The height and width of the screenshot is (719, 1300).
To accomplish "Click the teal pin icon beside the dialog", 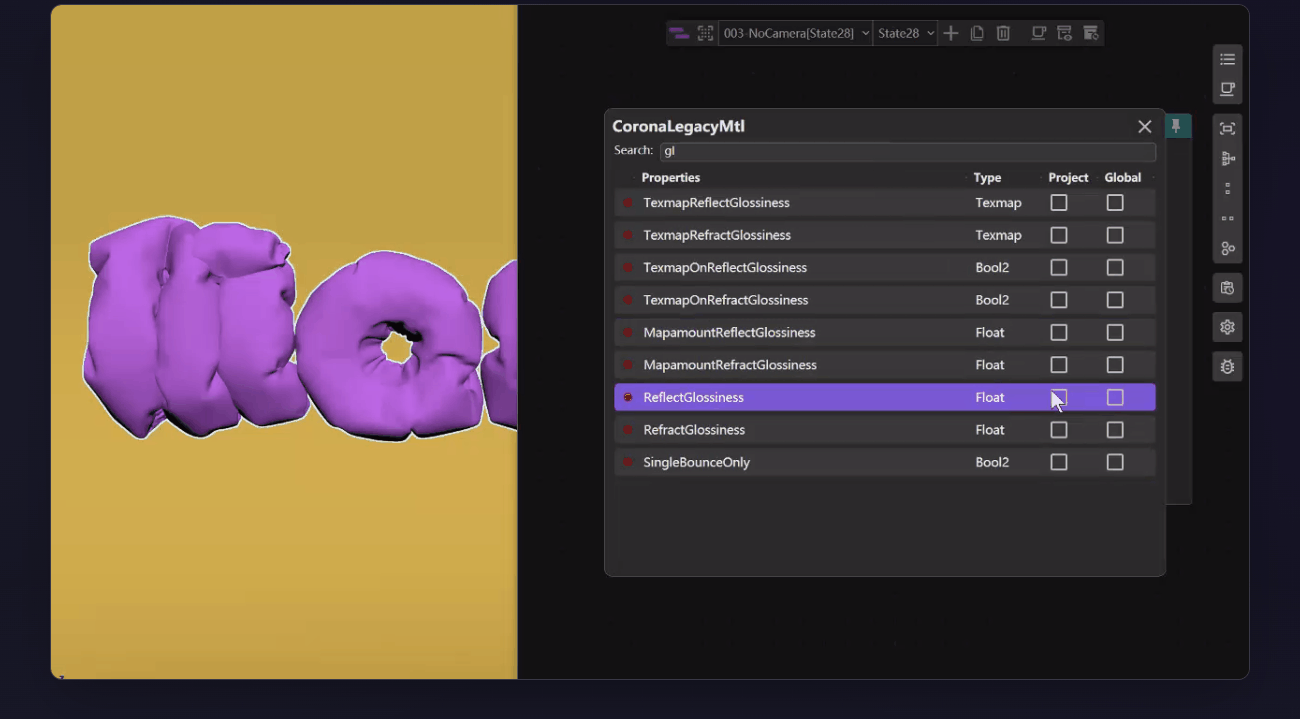I will [1176, 126].
